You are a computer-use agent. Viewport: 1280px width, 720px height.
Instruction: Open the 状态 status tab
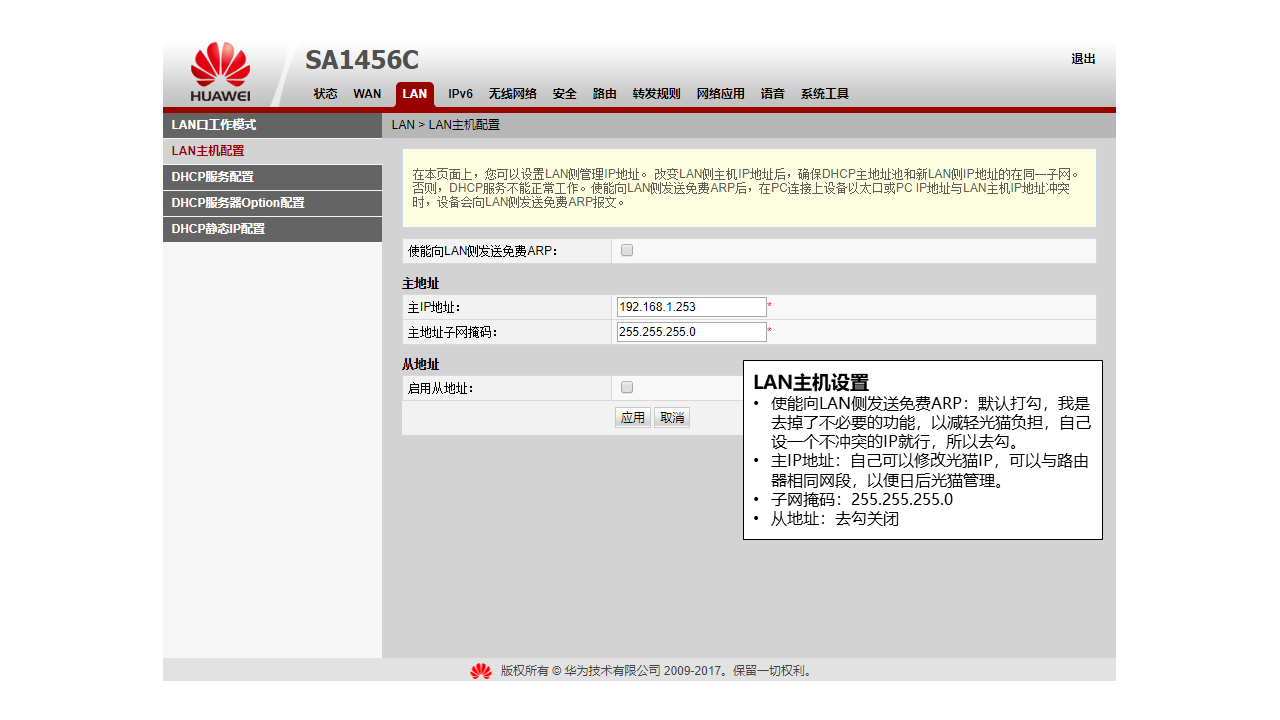tap(325, 94)
